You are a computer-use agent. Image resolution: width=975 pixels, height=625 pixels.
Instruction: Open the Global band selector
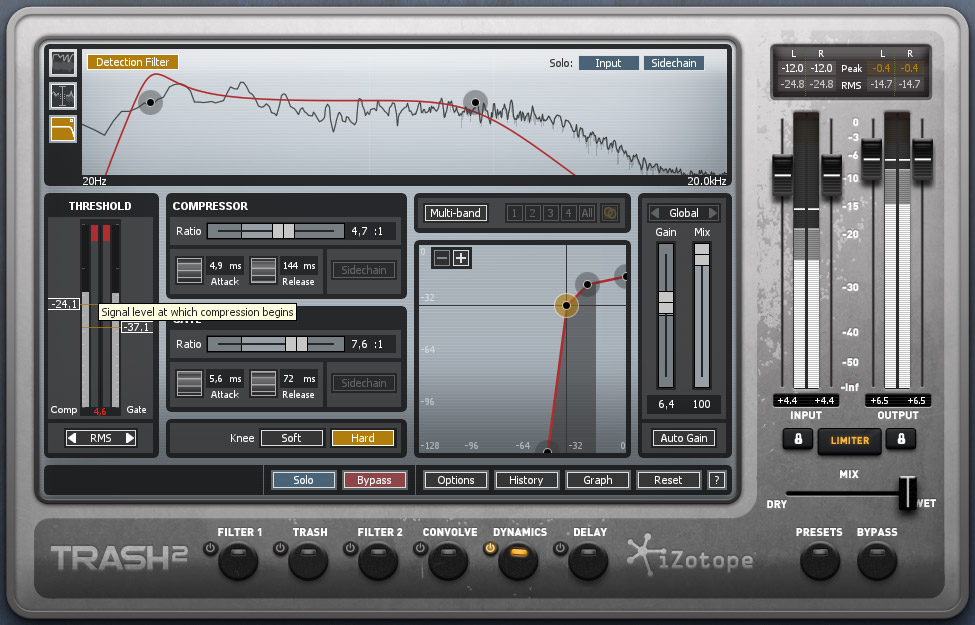(684, 212)
